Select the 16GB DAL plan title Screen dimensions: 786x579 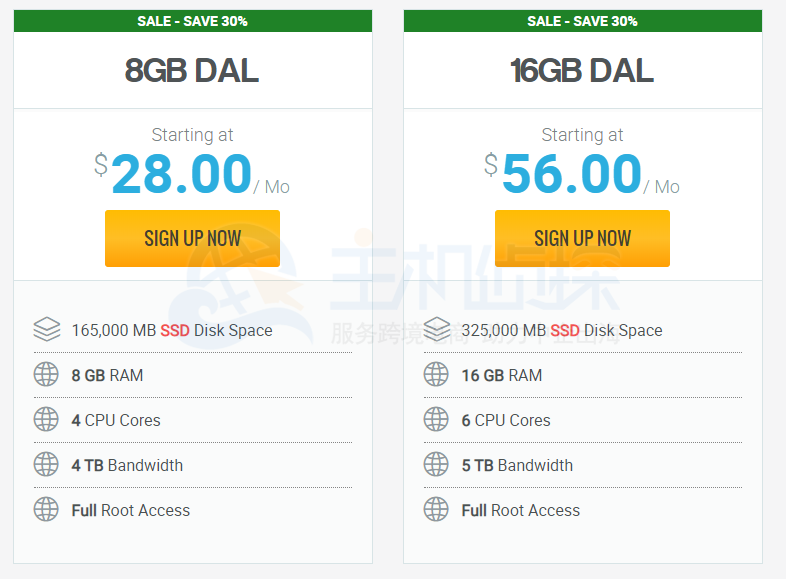(x=581, y=70)
